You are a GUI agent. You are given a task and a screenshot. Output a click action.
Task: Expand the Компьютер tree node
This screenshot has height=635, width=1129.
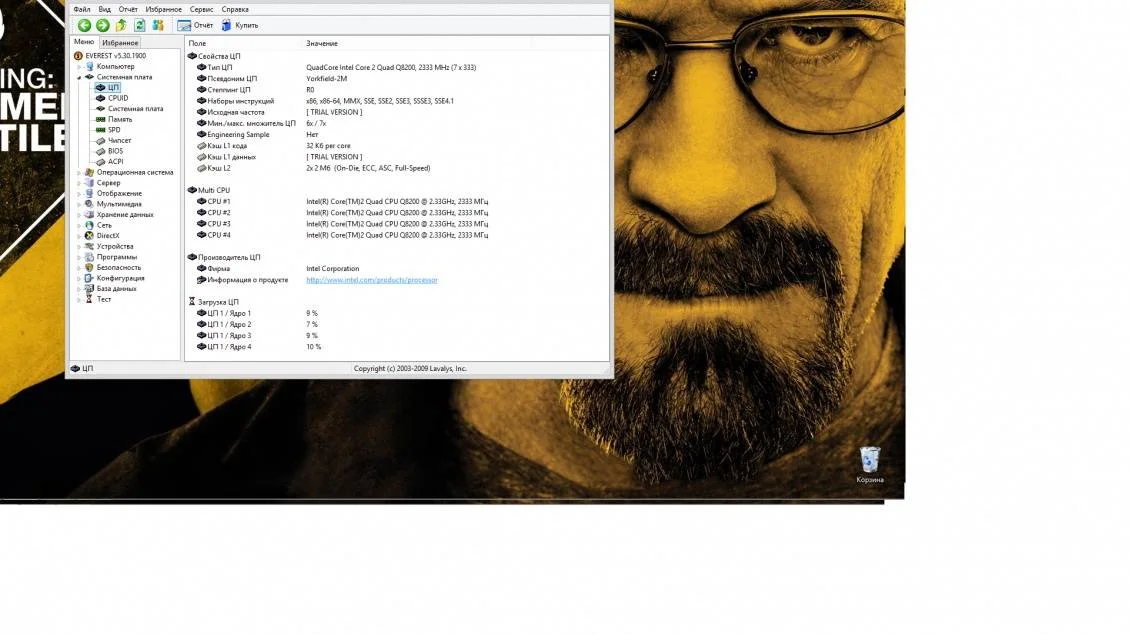pos(79,66)
